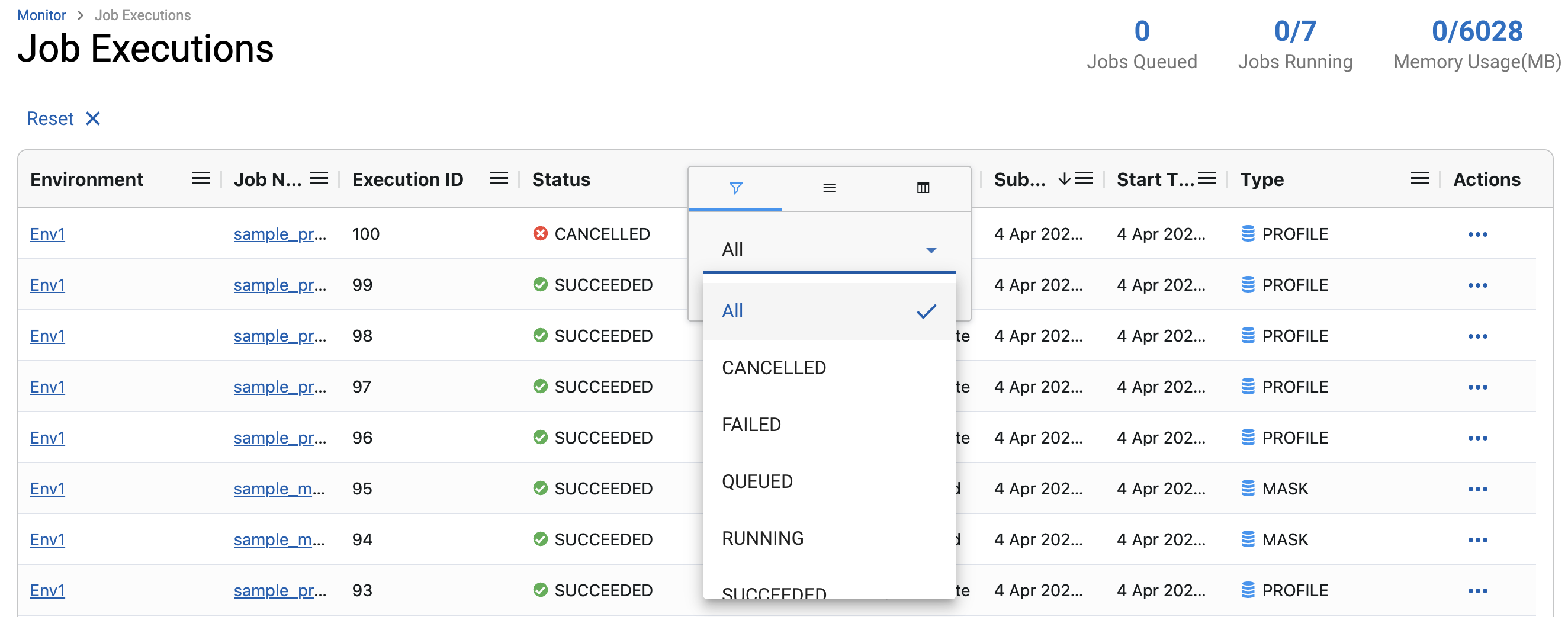Screen dimensions: 1568x617
Task: Click the Type column header
Action: 1262,179
